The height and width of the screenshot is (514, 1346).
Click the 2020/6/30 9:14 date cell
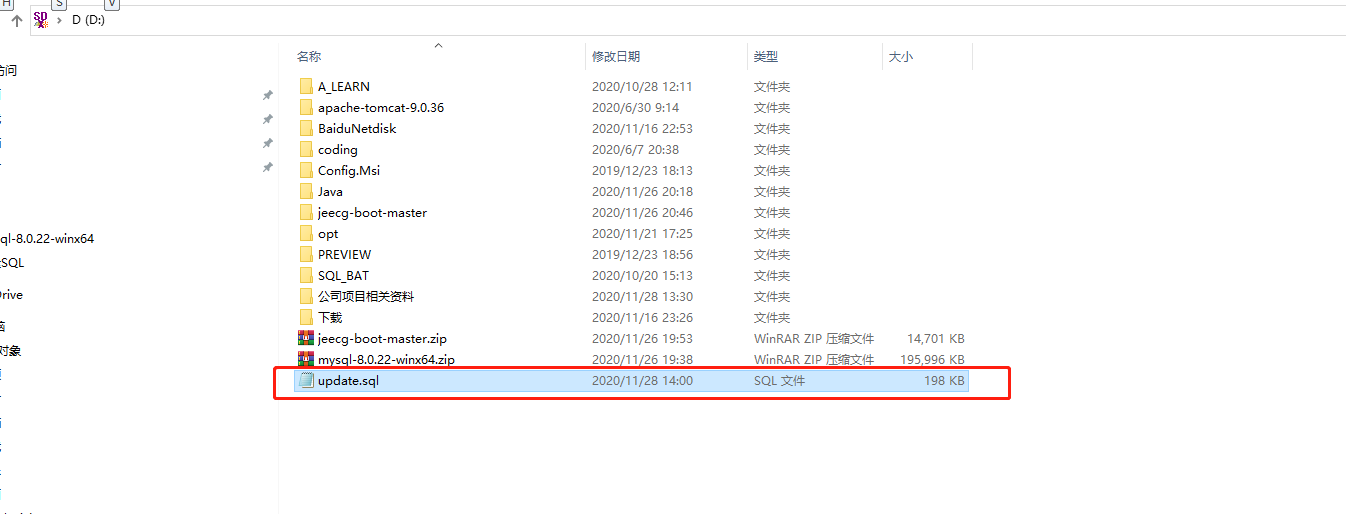click(x=635, y=108)
